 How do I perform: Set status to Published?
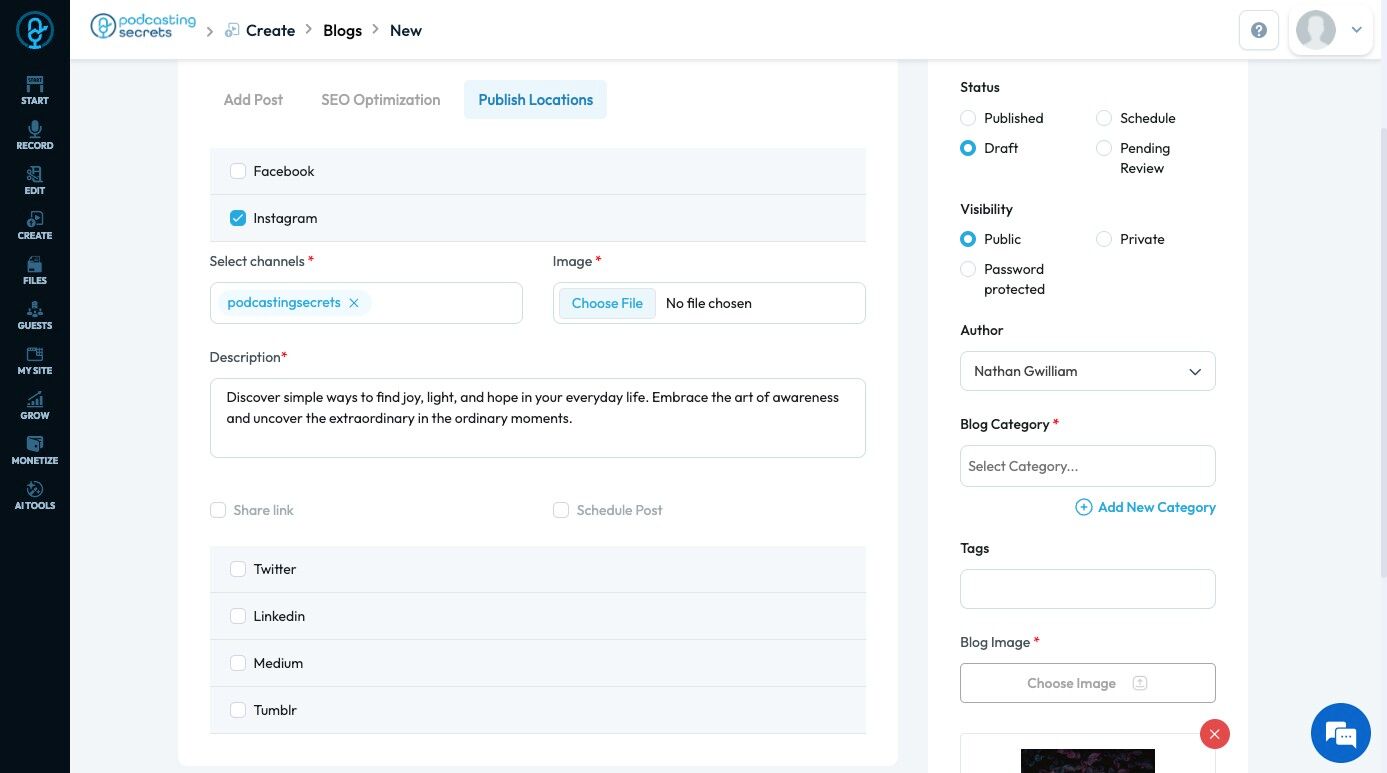tap(968, 118)
